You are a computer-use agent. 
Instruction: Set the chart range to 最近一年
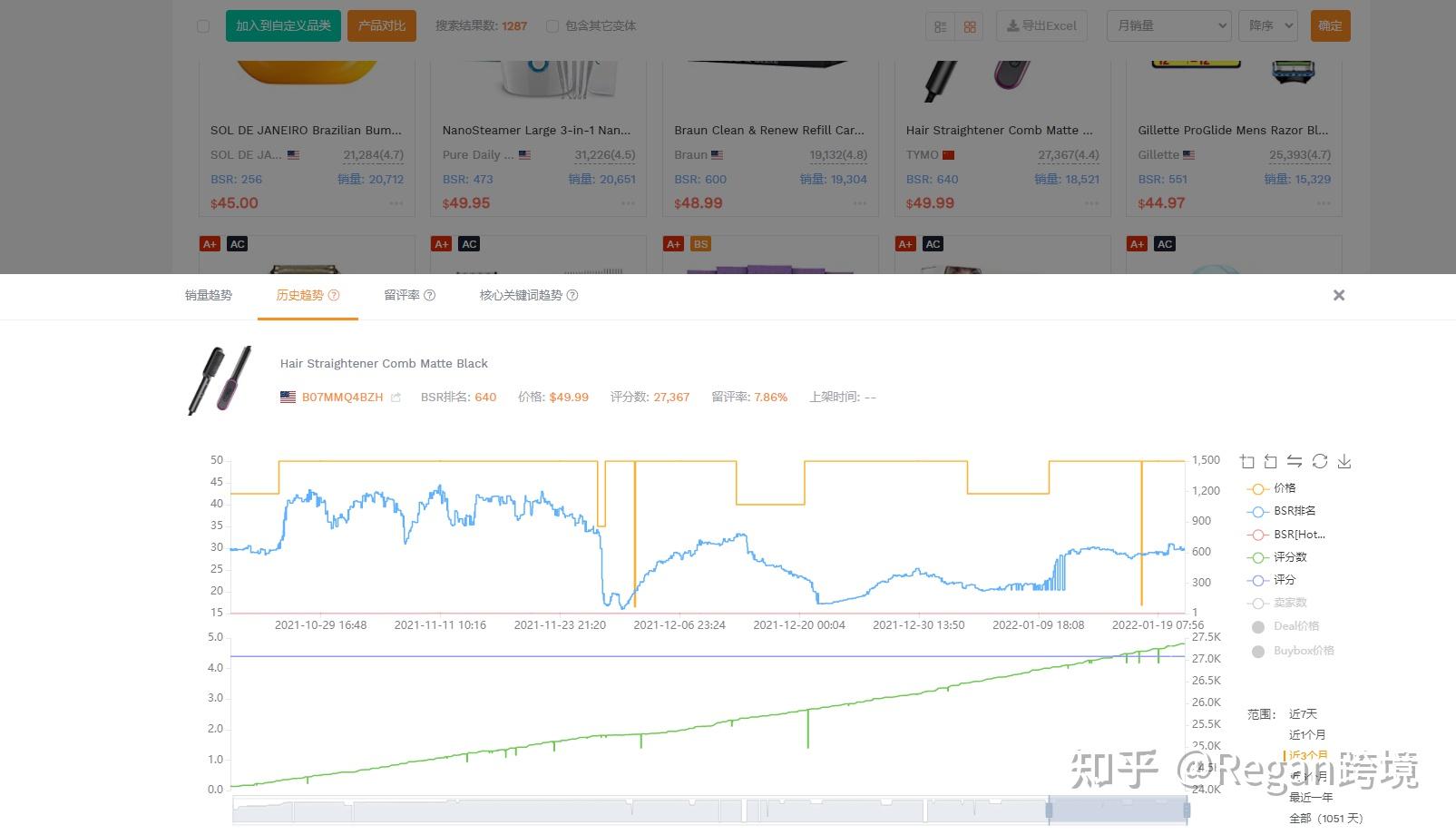(1311, 798)
